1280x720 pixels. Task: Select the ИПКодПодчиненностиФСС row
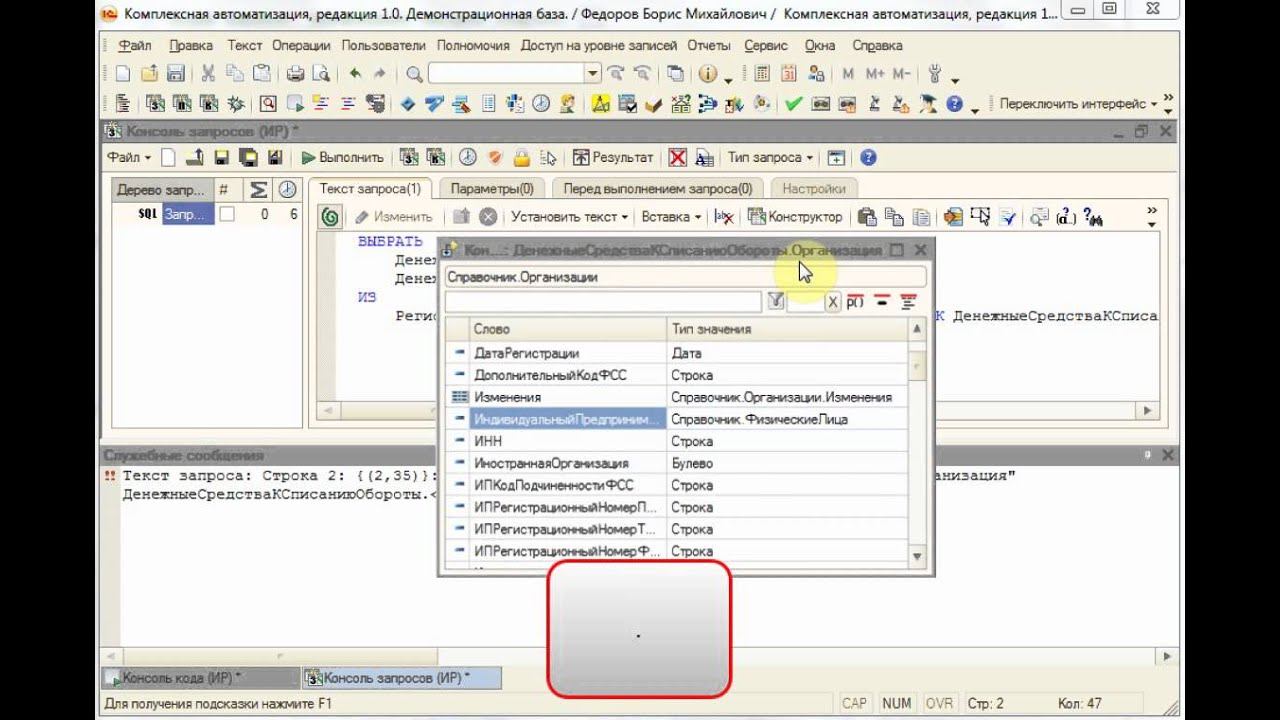pyautogui.click(x=677, y=485)
